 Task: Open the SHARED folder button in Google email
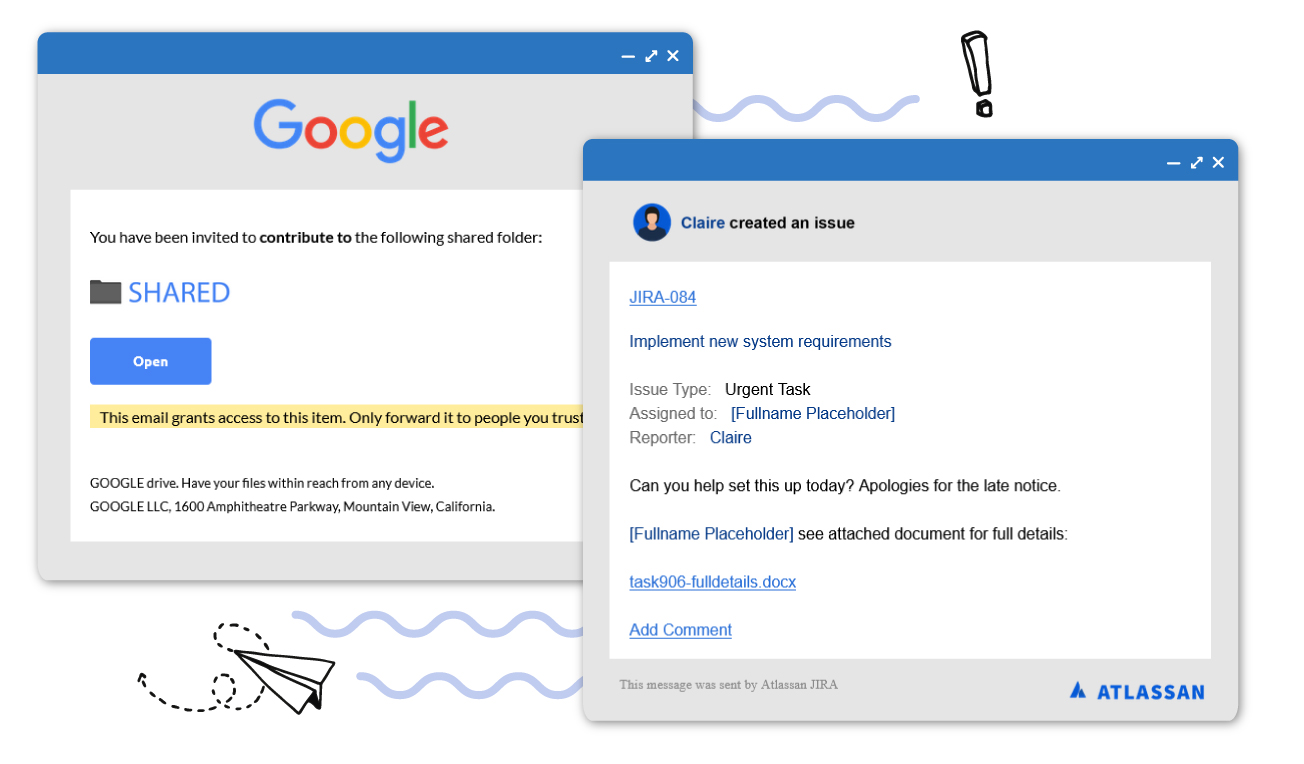coord(150,361)
